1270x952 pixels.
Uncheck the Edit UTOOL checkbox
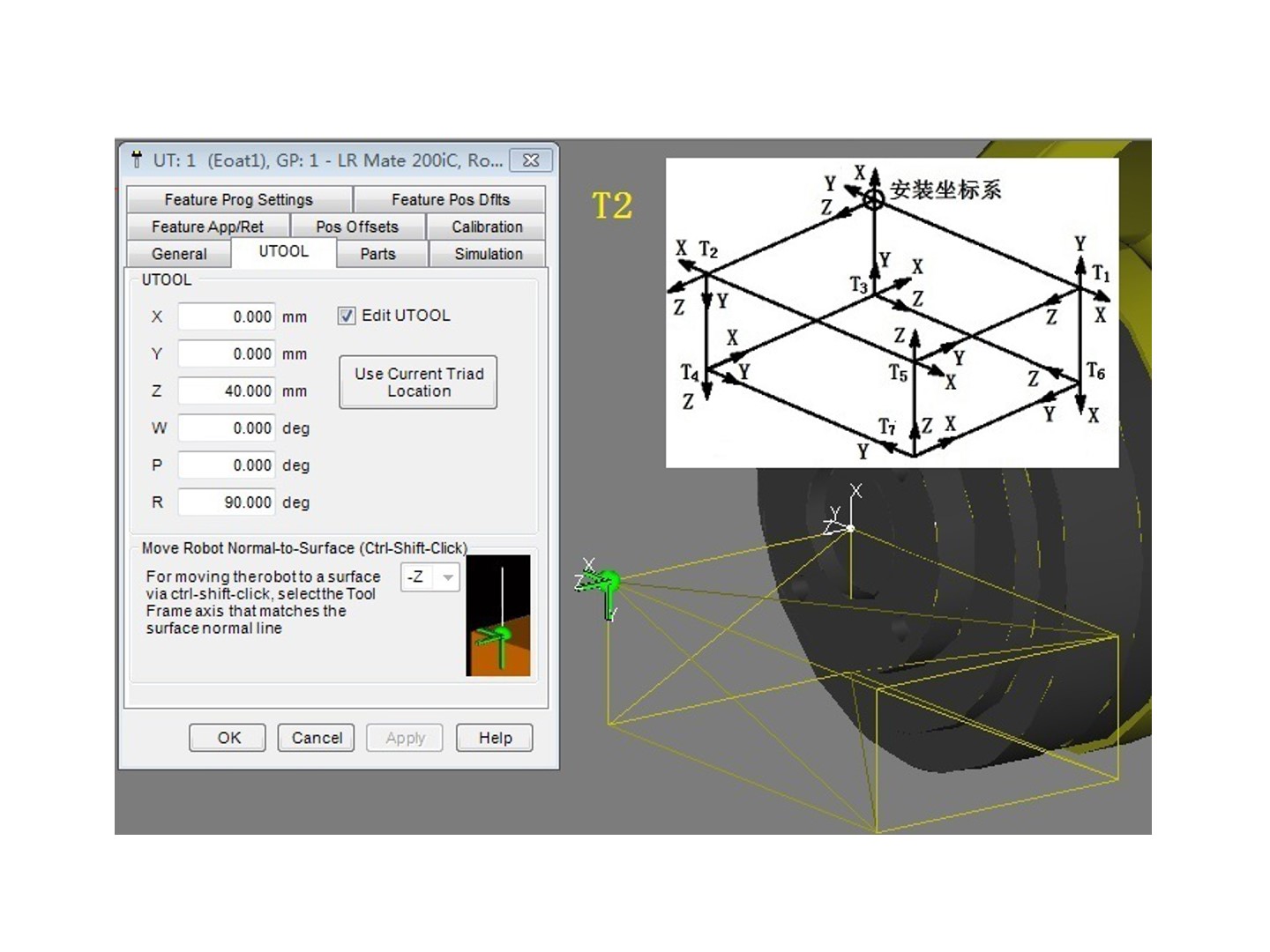pyautogui.click(x=347, y=316)
